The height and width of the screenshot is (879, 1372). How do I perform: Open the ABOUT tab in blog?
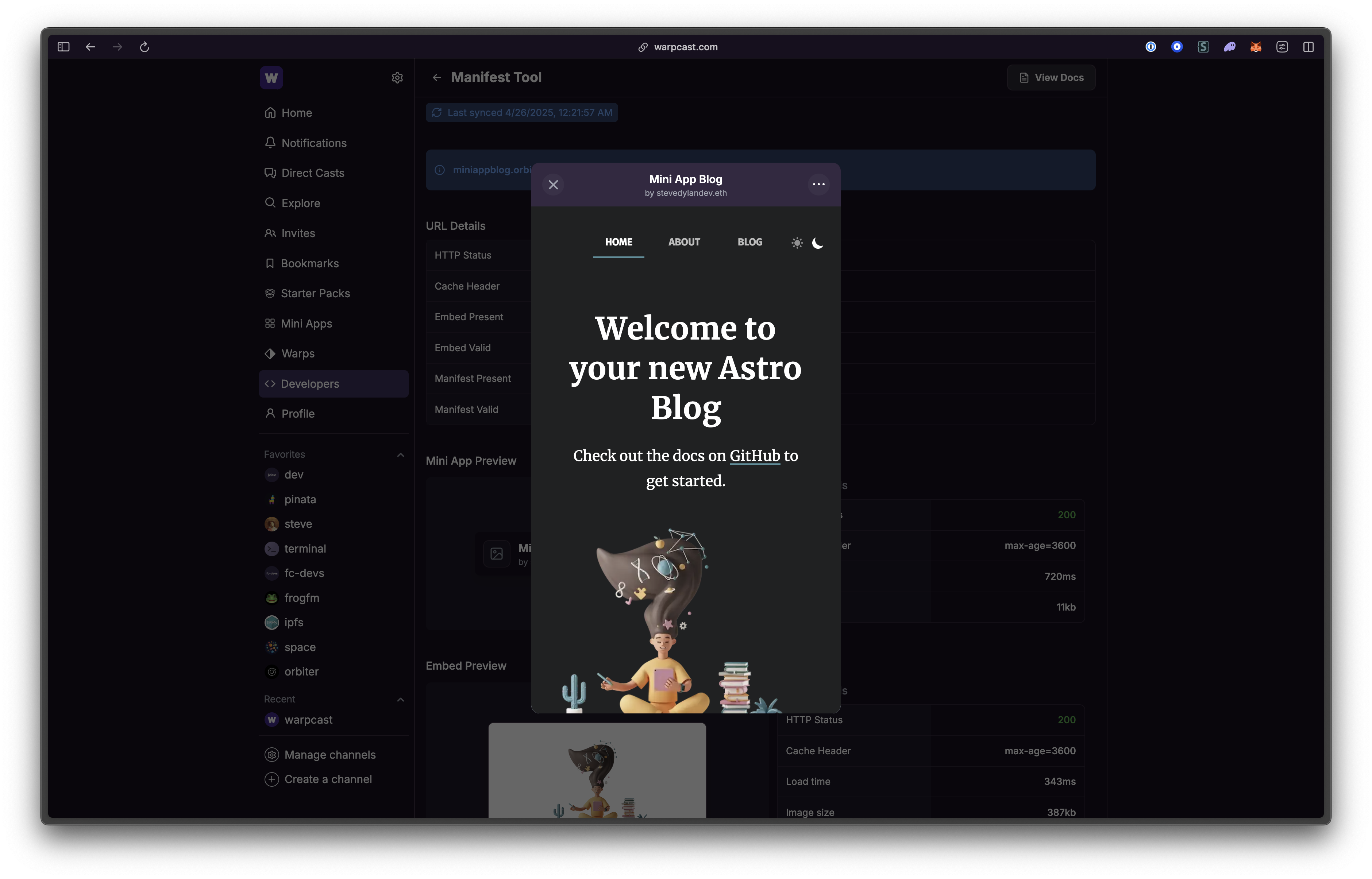684,242
